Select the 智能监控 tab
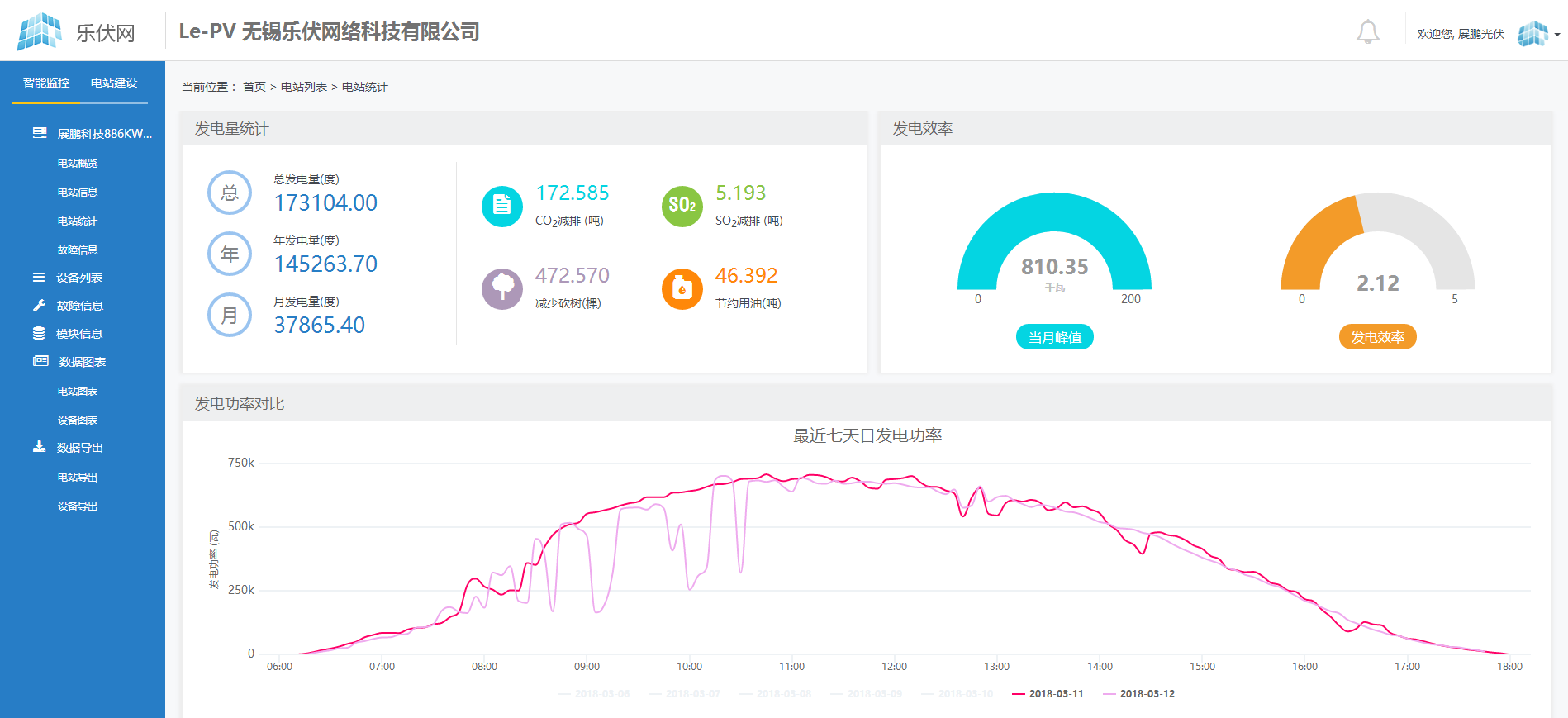This screenshot has width=1568, height=718. (x=46, y=83)
